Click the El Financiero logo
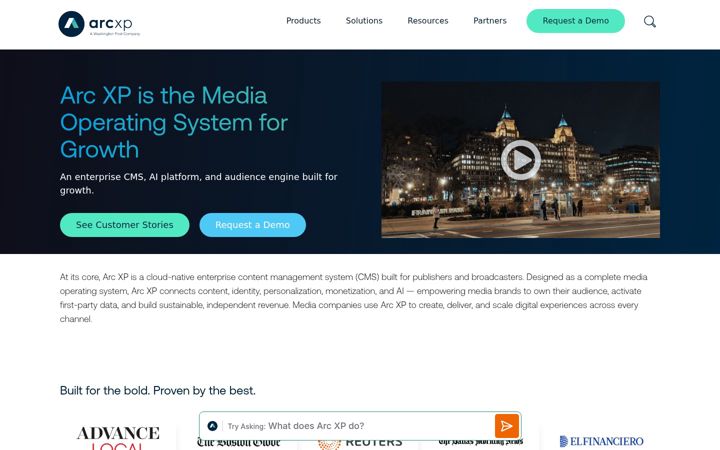Image resolution: width=720 pixels, height=450 pixels. [x=601, y=441]
